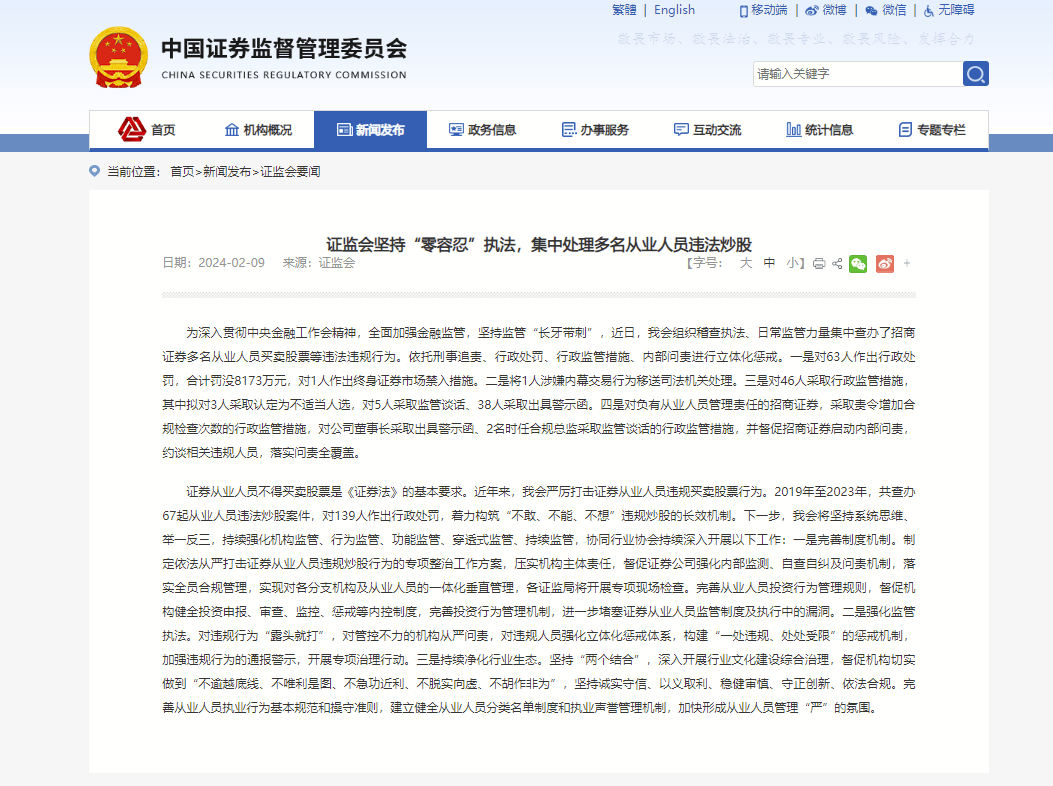Click the plus icon after the Weibo share
The height and width of the screenshot is (786, 1053).
906,263
